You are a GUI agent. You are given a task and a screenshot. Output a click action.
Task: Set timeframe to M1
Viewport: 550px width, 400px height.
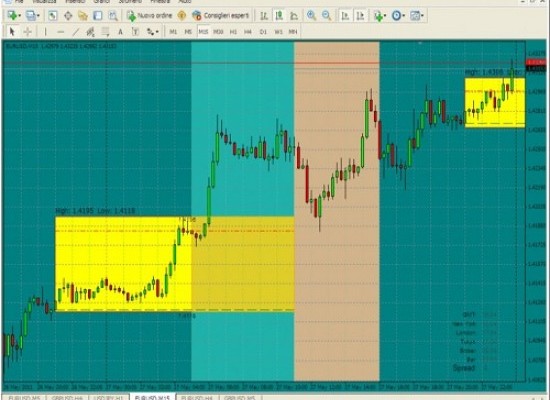coord(173,32)
